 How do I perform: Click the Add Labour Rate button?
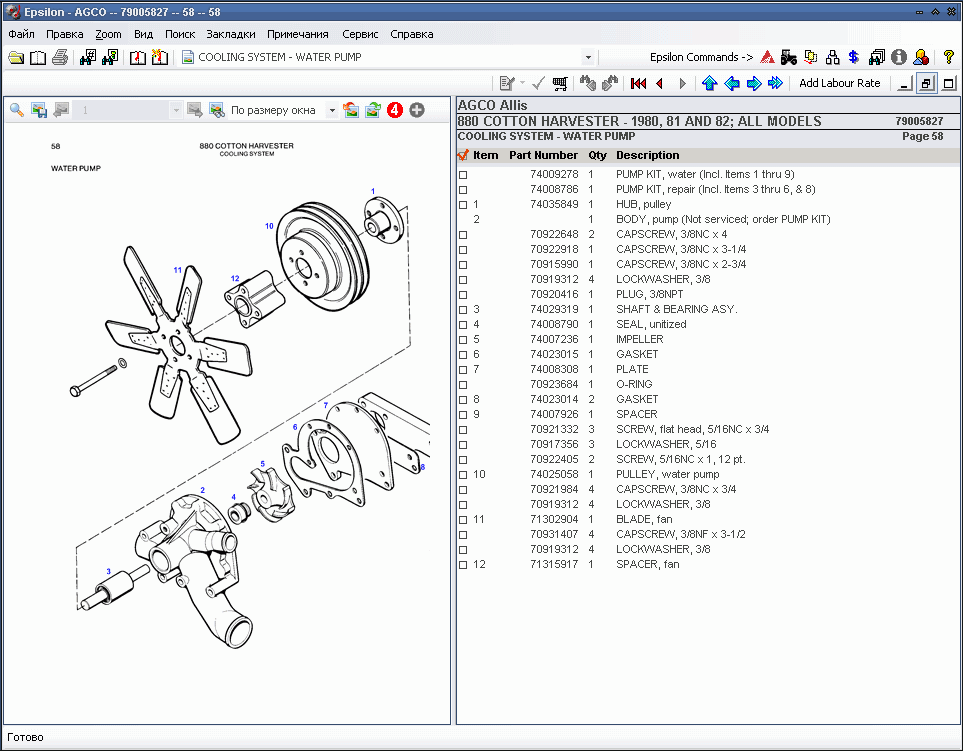click(839, 83)
